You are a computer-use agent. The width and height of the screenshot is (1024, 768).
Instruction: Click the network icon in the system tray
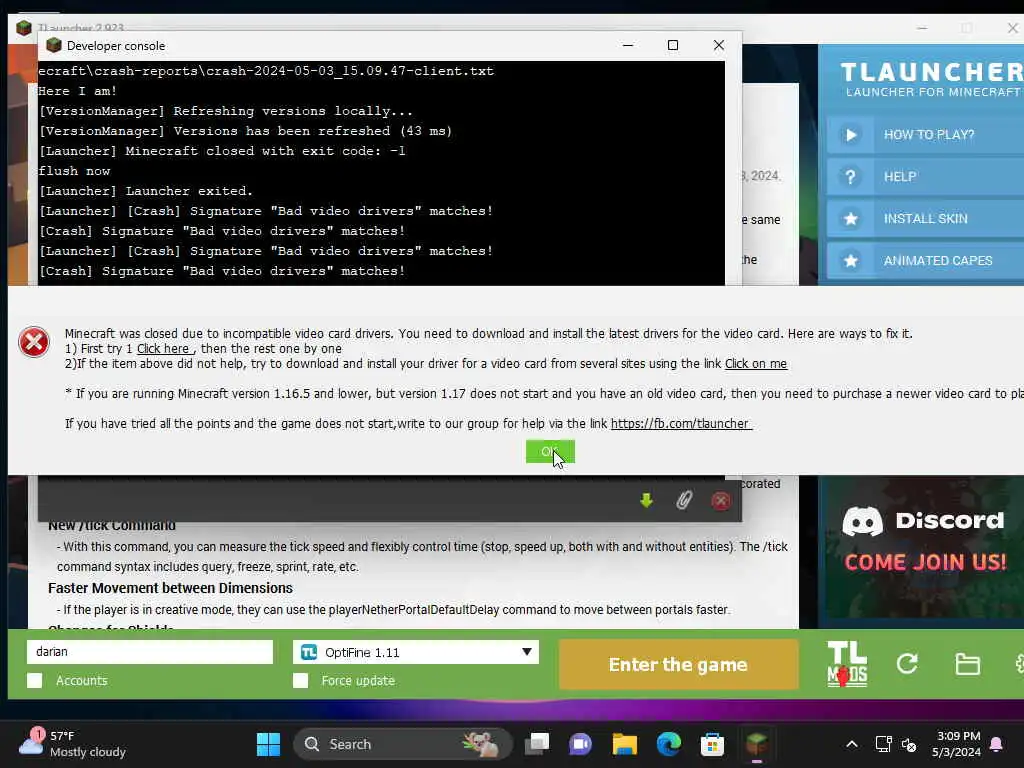(x=883, y=744)
